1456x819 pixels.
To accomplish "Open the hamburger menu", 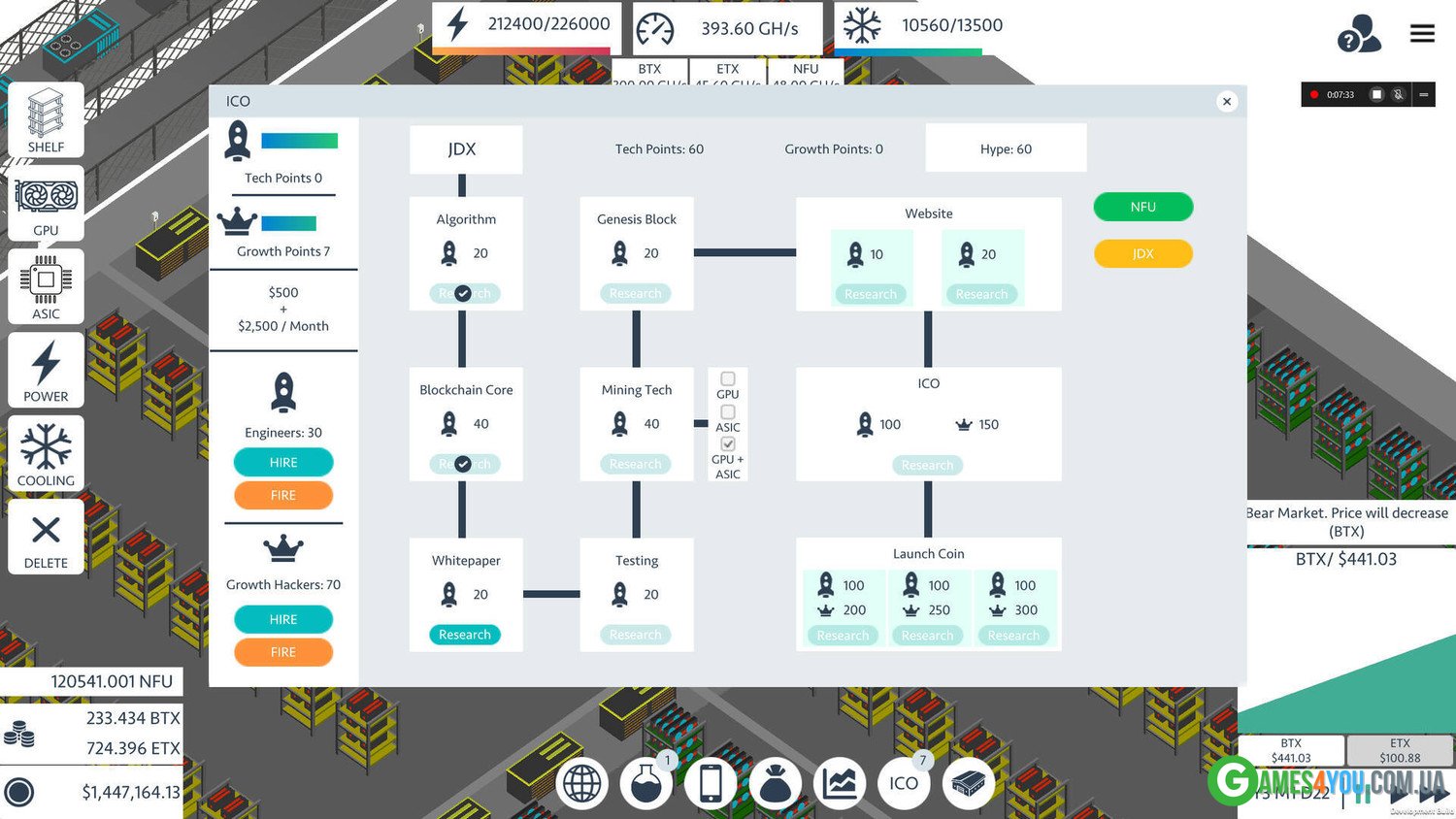I will pos(1422,34).
